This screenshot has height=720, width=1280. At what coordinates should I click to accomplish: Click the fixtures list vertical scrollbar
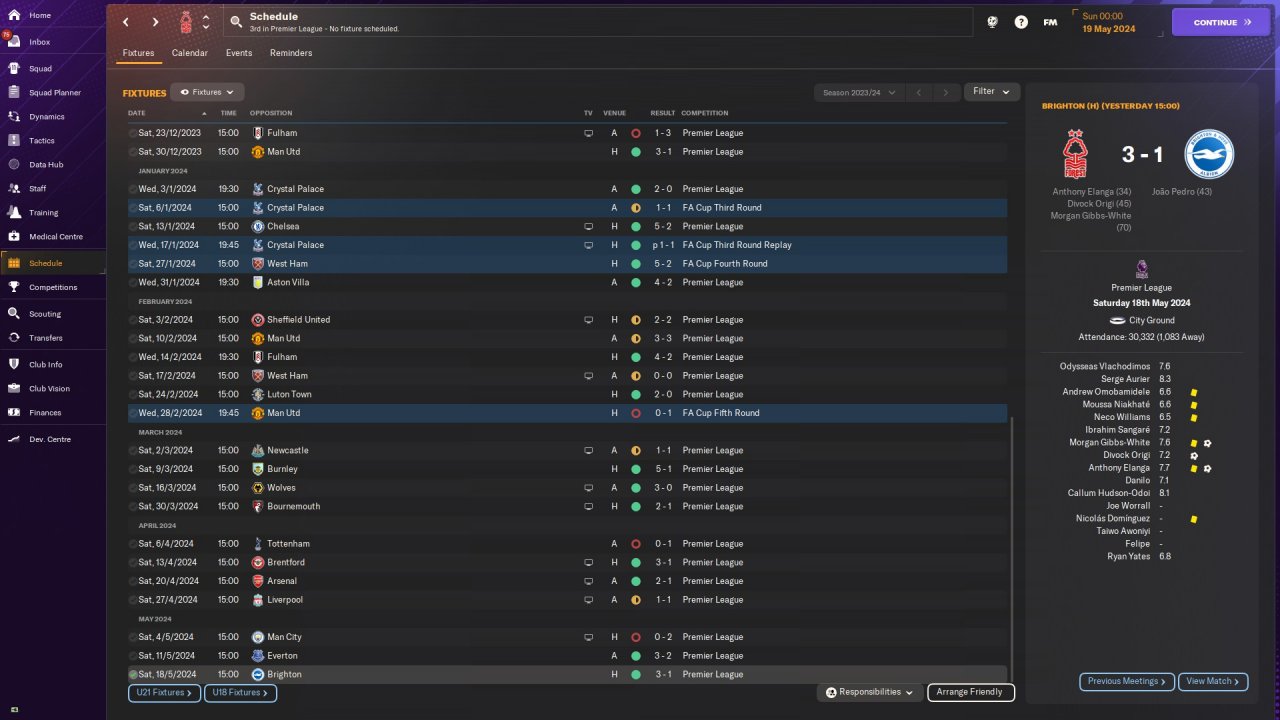(1011, 549)
